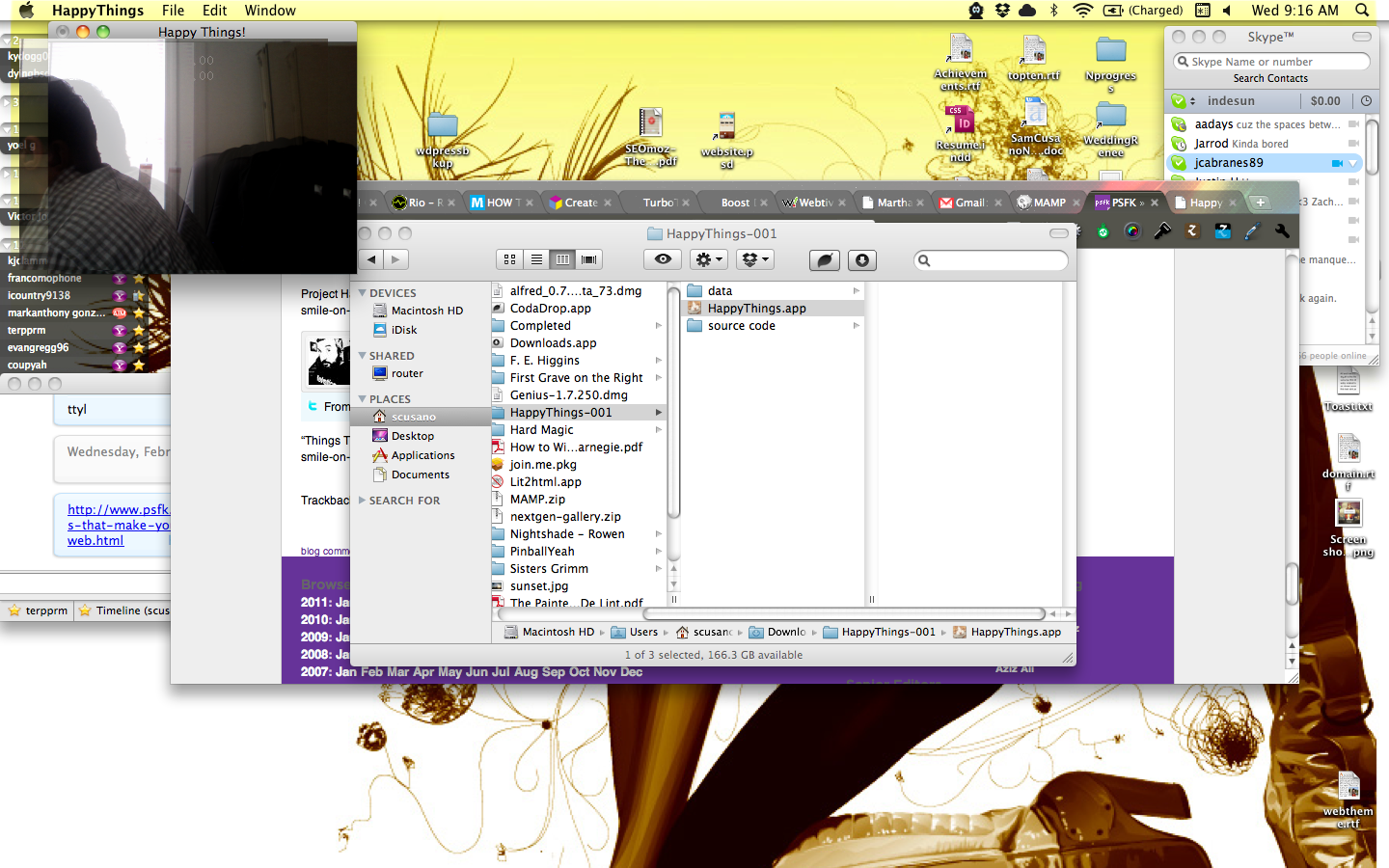Click the color wheel extension icon in Chrome

pyautogui.click(x=1132, y=231)
